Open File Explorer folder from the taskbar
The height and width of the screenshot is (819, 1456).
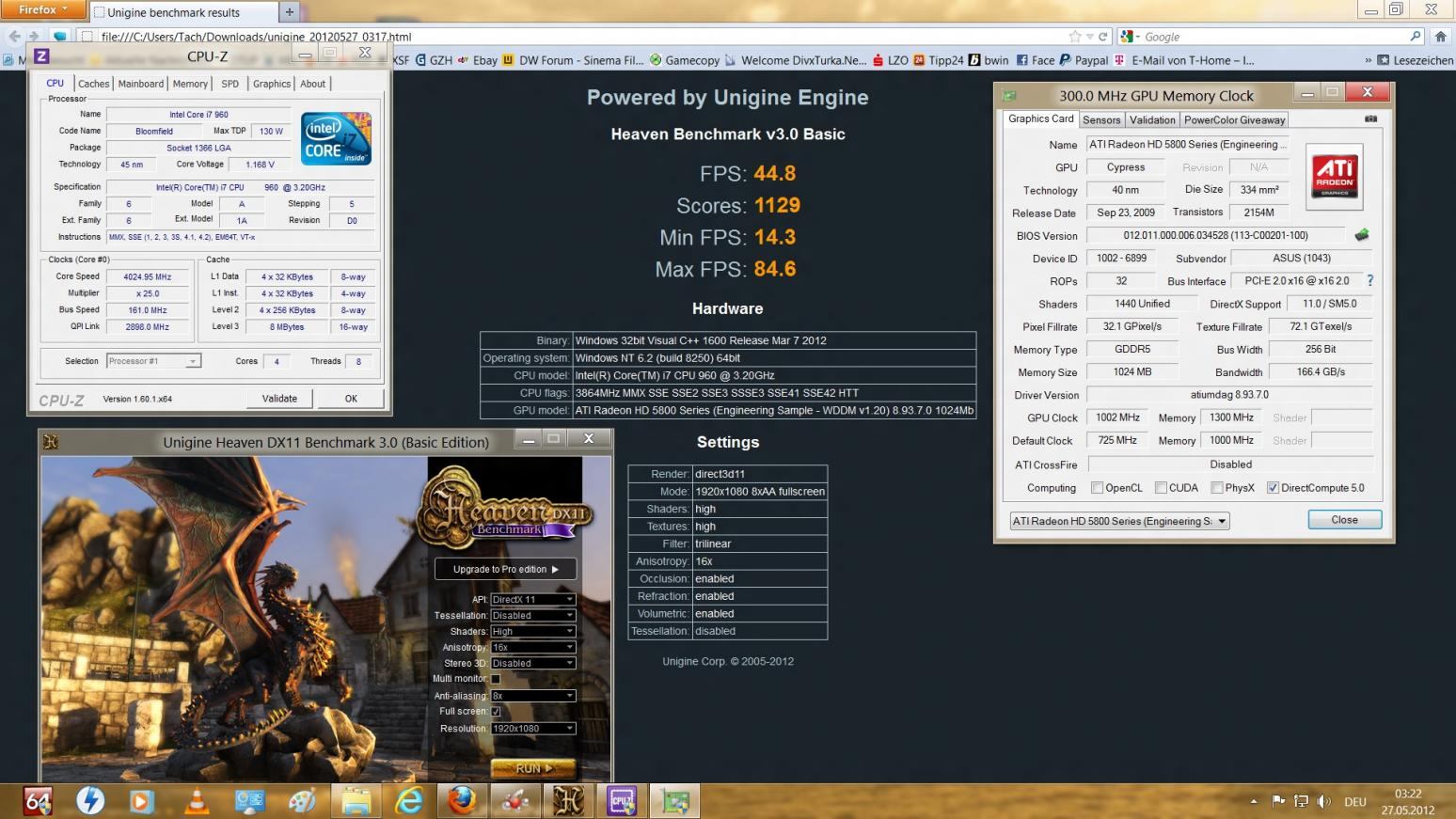(356, 801)
